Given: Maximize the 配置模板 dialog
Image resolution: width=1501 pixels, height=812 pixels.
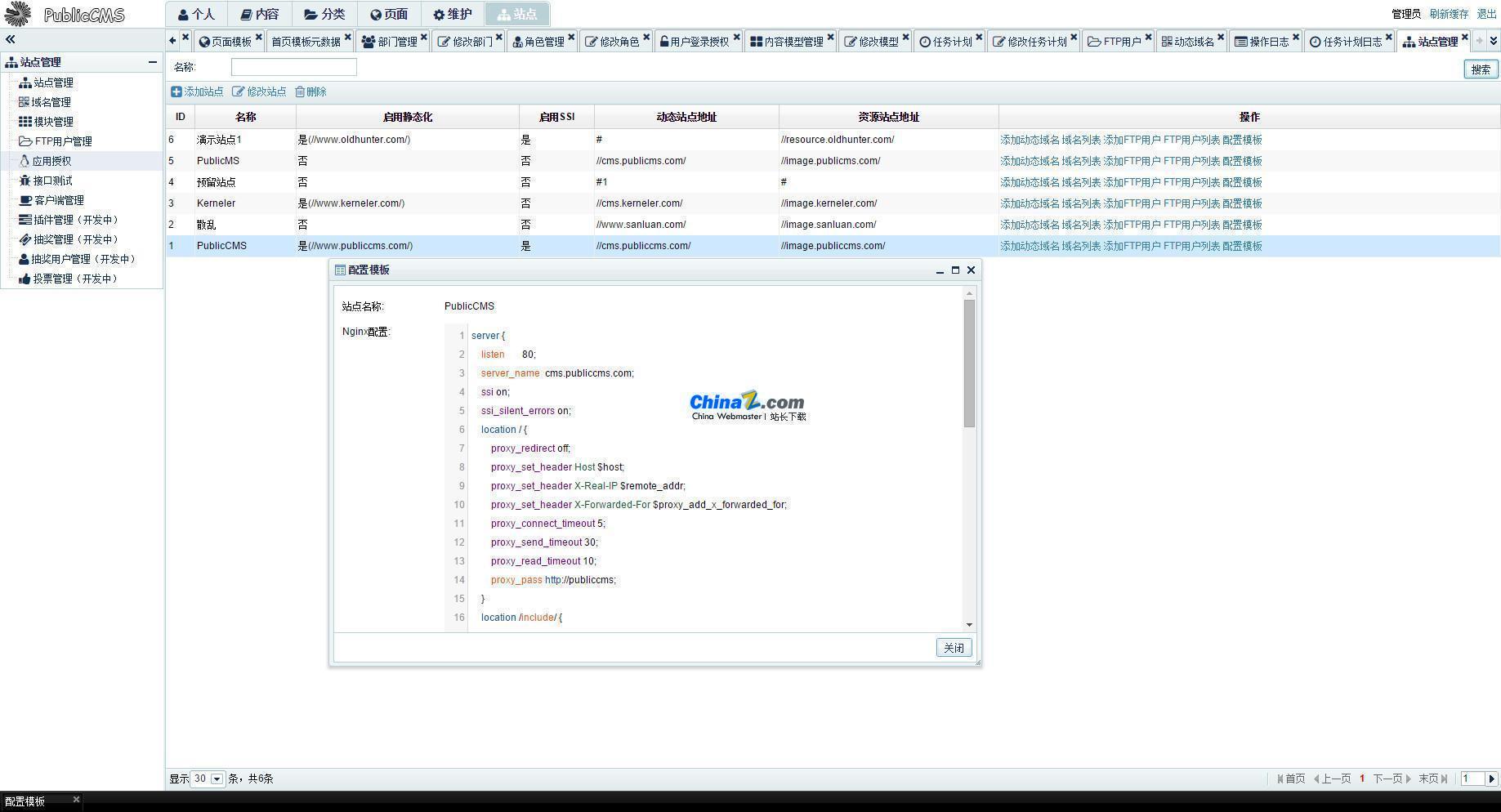Looking at the screenshot, I should click(955, 270).
